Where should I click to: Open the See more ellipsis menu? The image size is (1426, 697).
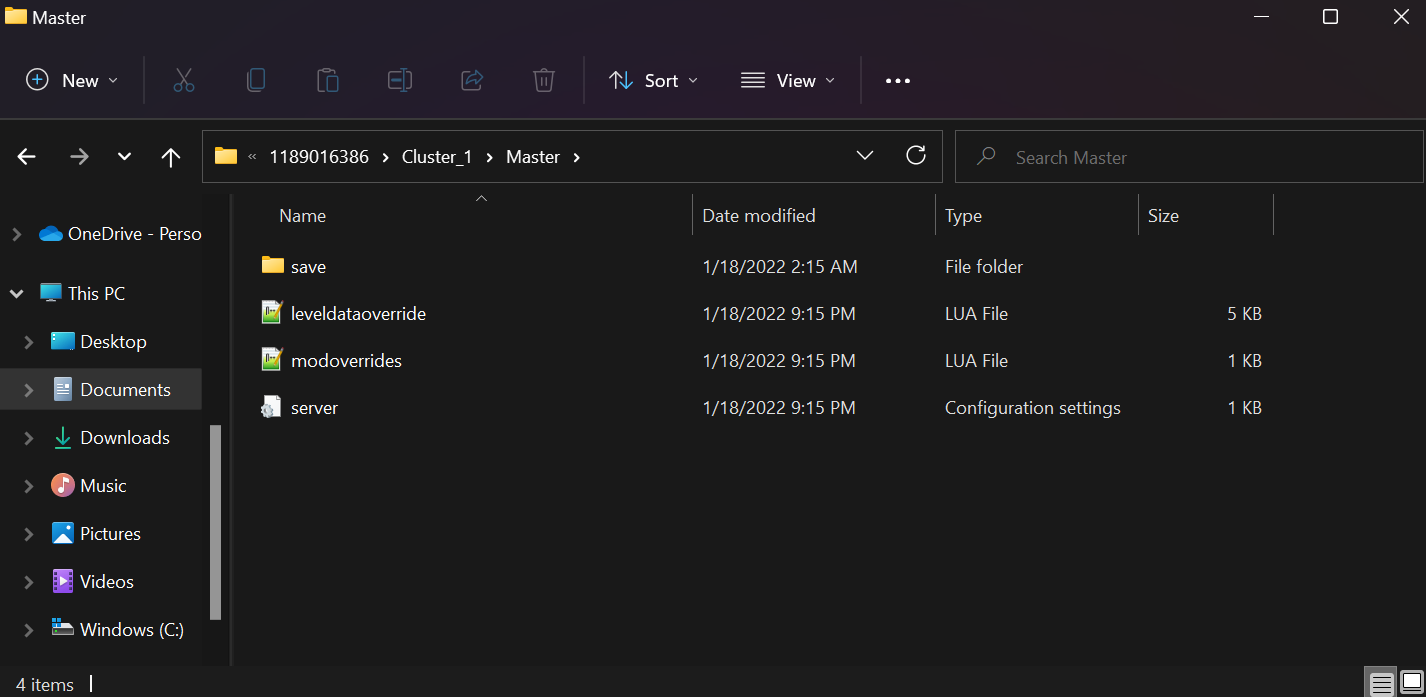898,81
